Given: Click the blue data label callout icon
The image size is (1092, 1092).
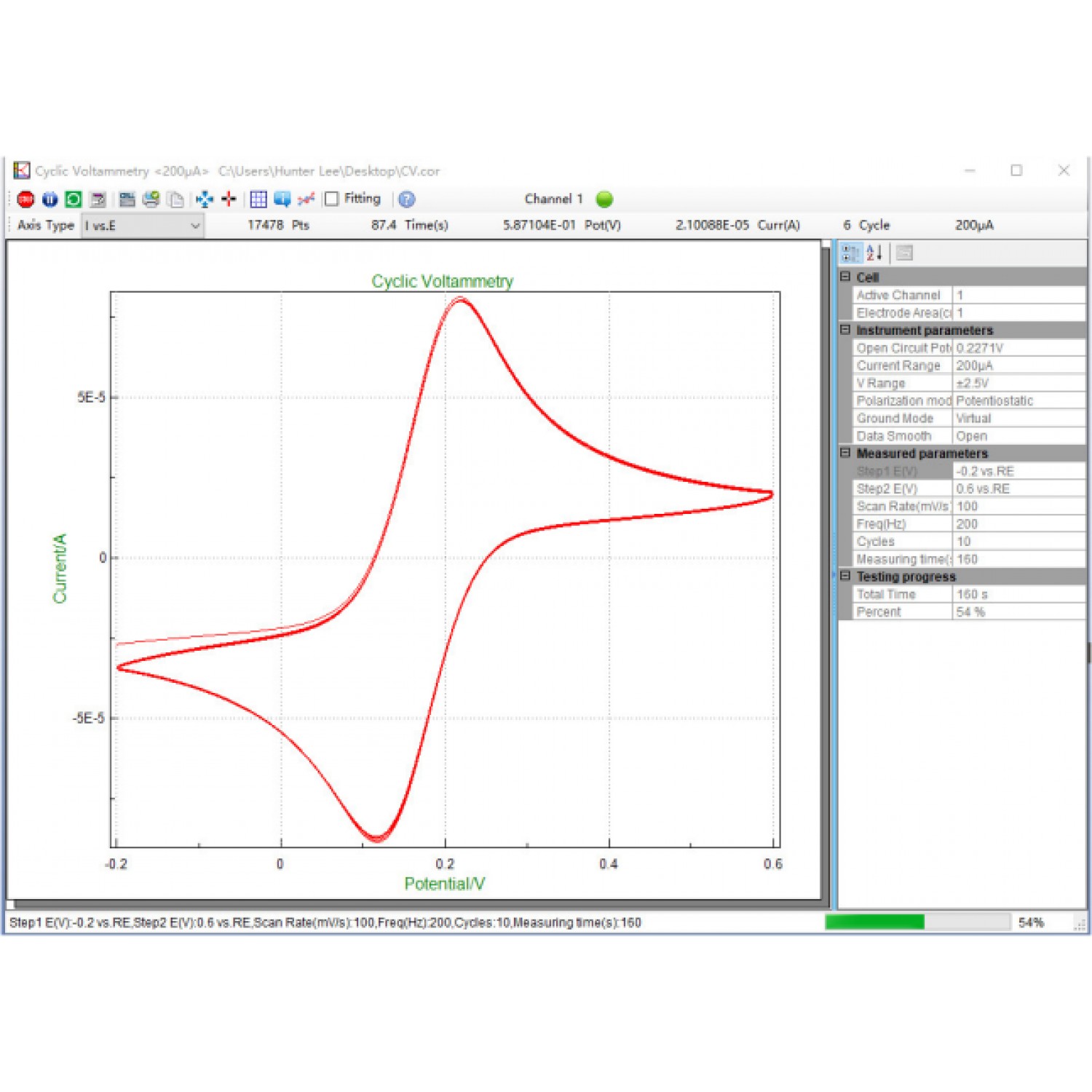Looking at the screenshot, I should tap(282, 199).
